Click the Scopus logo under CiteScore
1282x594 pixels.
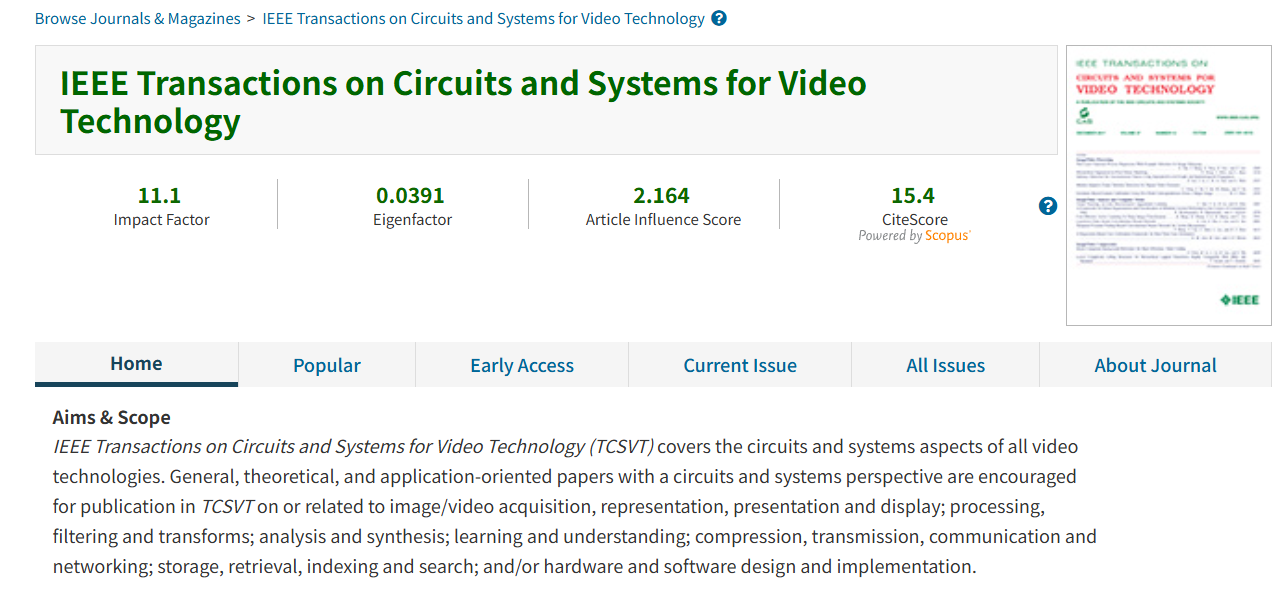[x=947, y=236]
